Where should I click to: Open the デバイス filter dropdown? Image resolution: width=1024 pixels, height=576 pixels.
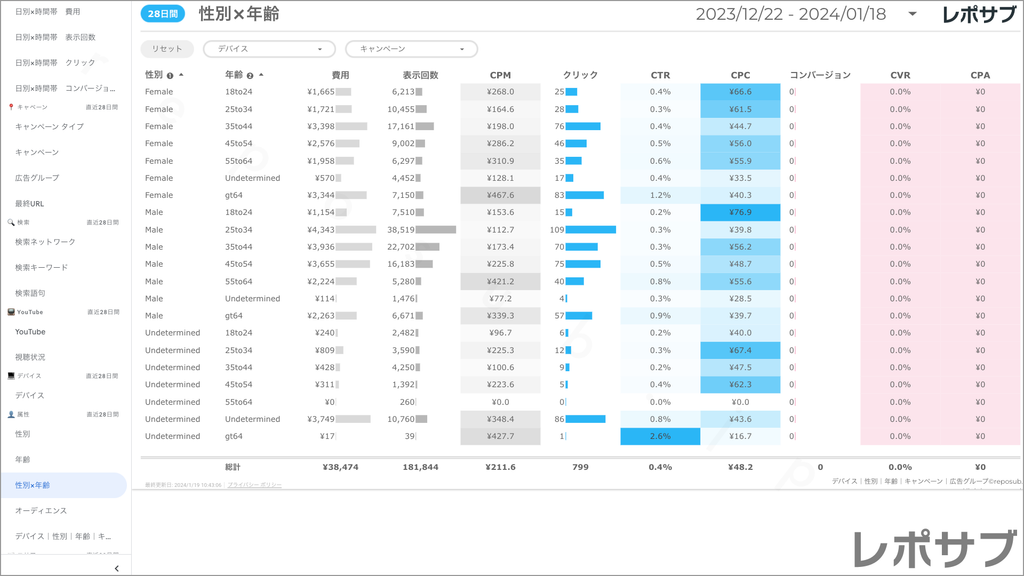[269, 49]
